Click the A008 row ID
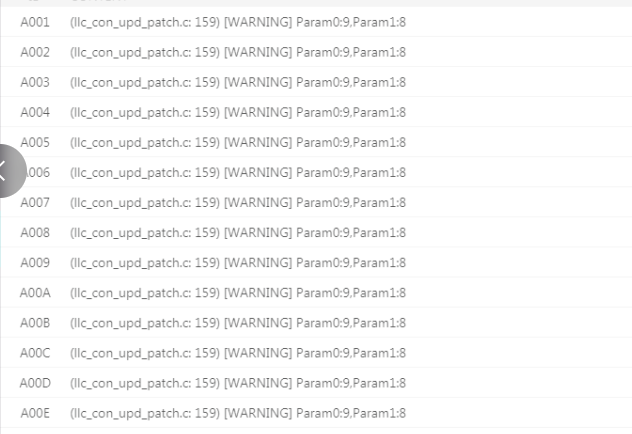Viewport: 632px width, 434px height. 35,233
